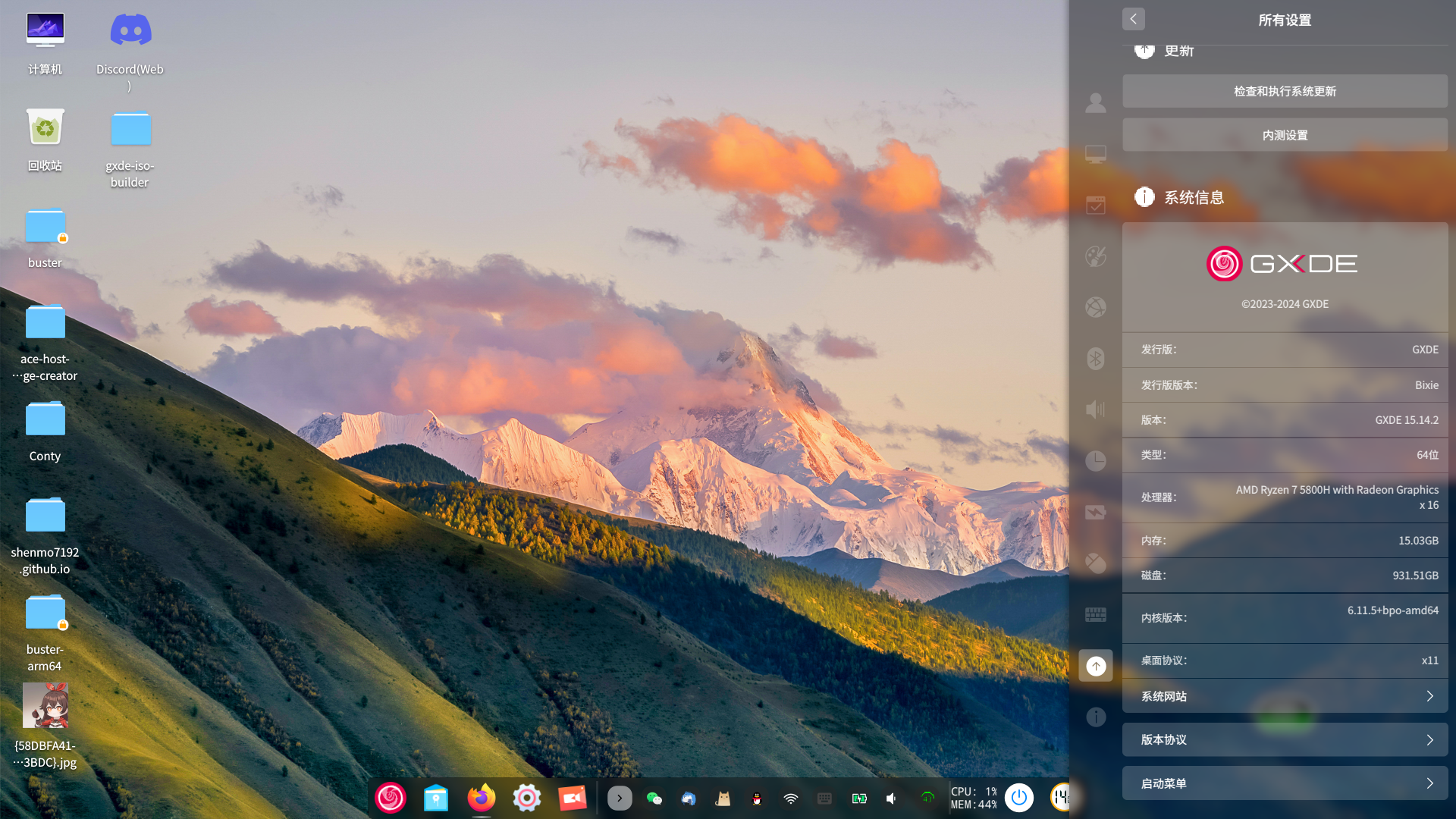The image size is (1456, 819).
Task: Expand the dock tray arrow
Action: coord(620,798)
